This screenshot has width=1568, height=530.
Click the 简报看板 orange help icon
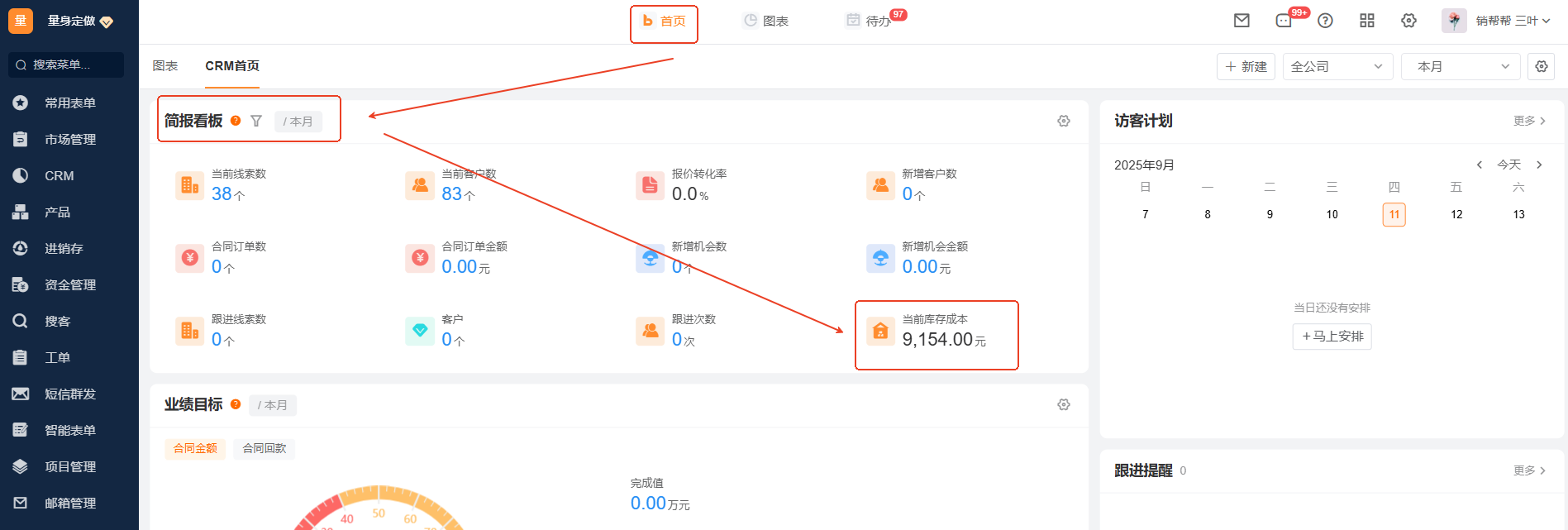tap(236, 121)
